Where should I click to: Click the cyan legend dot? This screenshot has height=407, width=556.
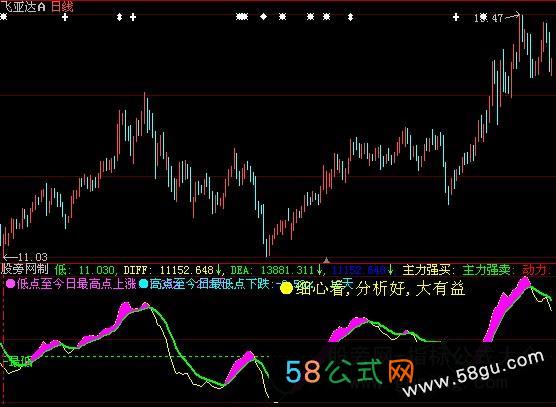143,284
